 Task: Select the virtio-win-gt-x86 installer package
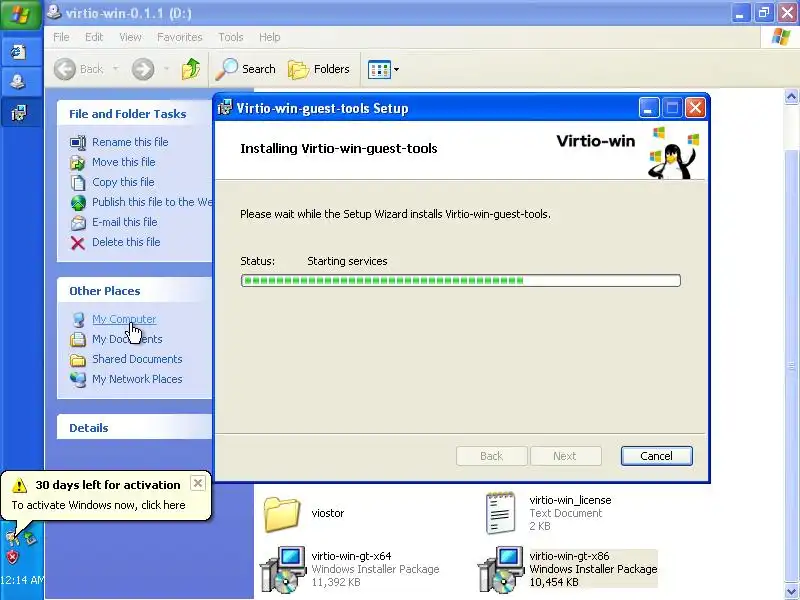(x=567, y=569)
